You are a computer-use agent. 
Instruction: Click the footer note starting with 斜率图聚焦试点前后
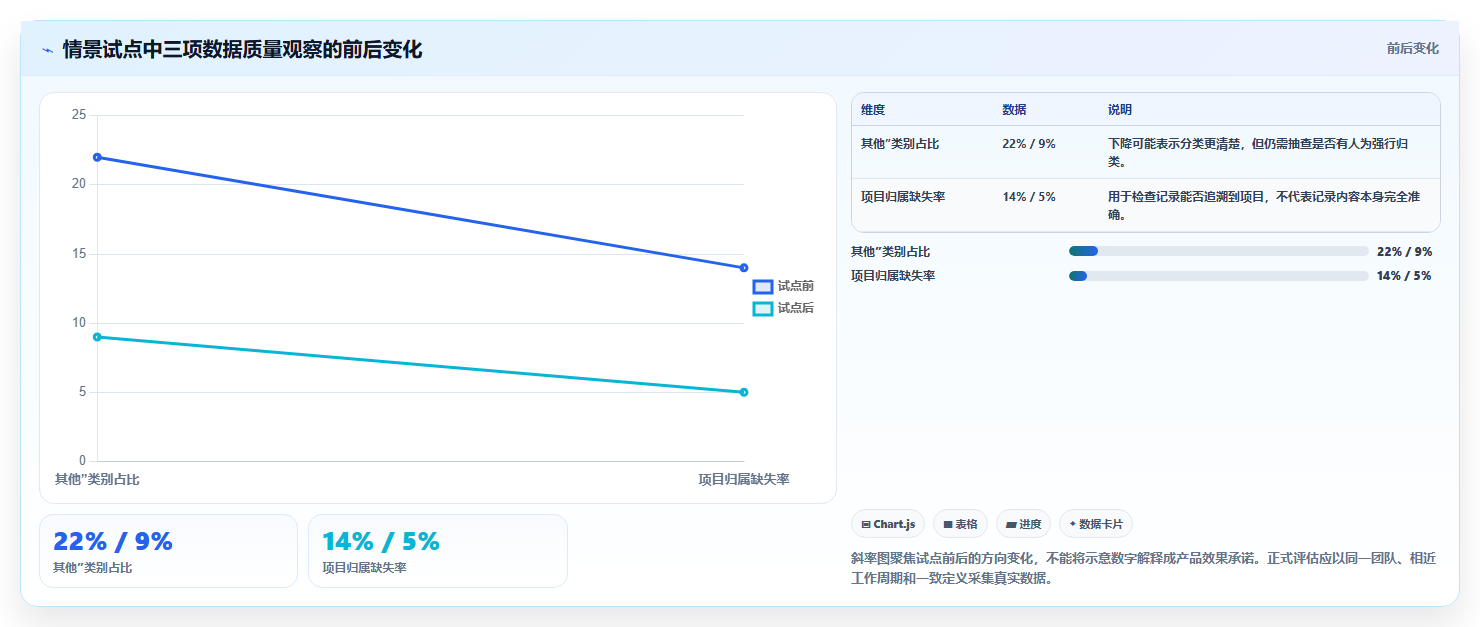[x=1142, y=569]
